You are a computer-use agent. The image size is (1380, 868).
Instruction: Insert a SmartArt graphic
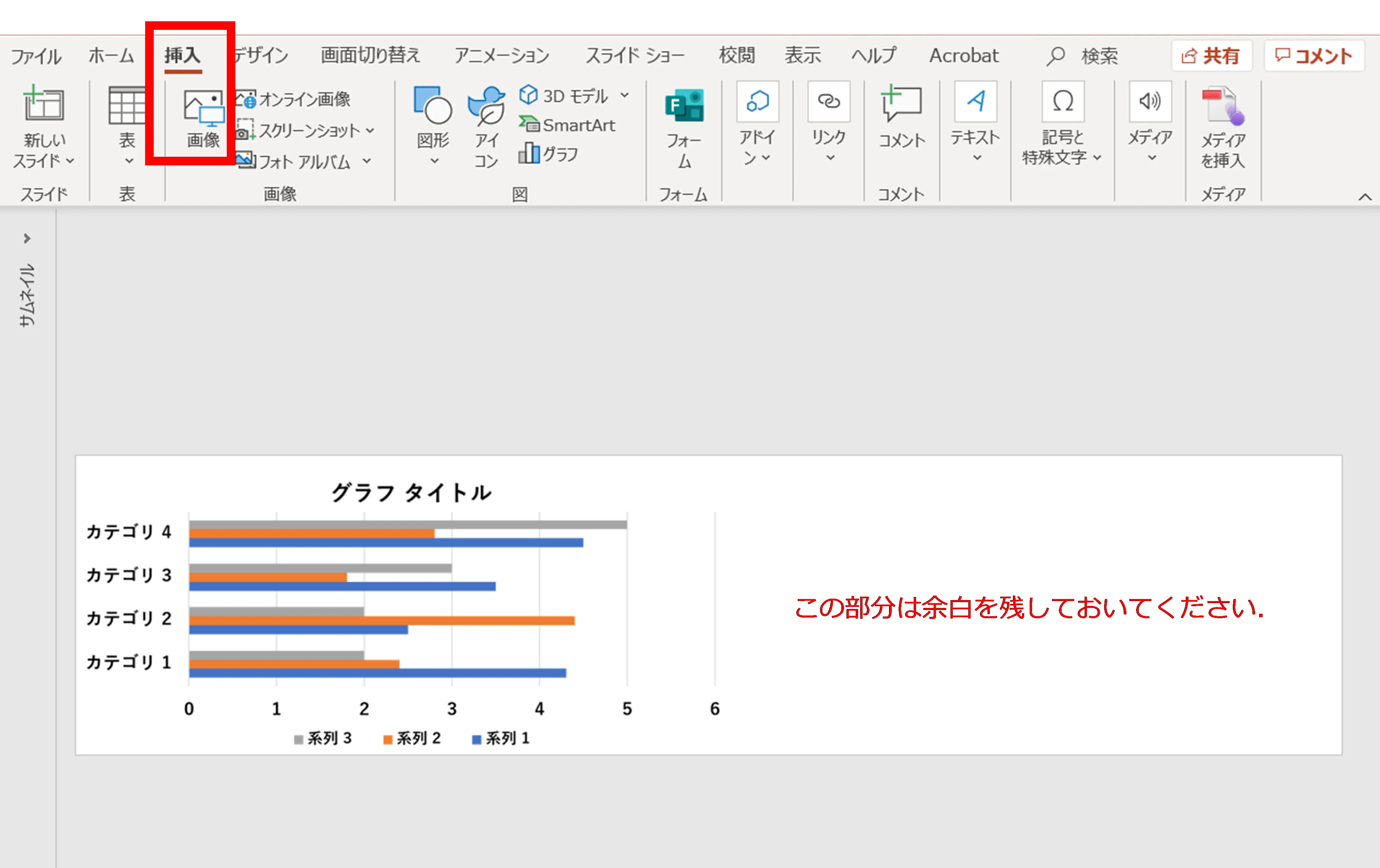coord(568,125)
